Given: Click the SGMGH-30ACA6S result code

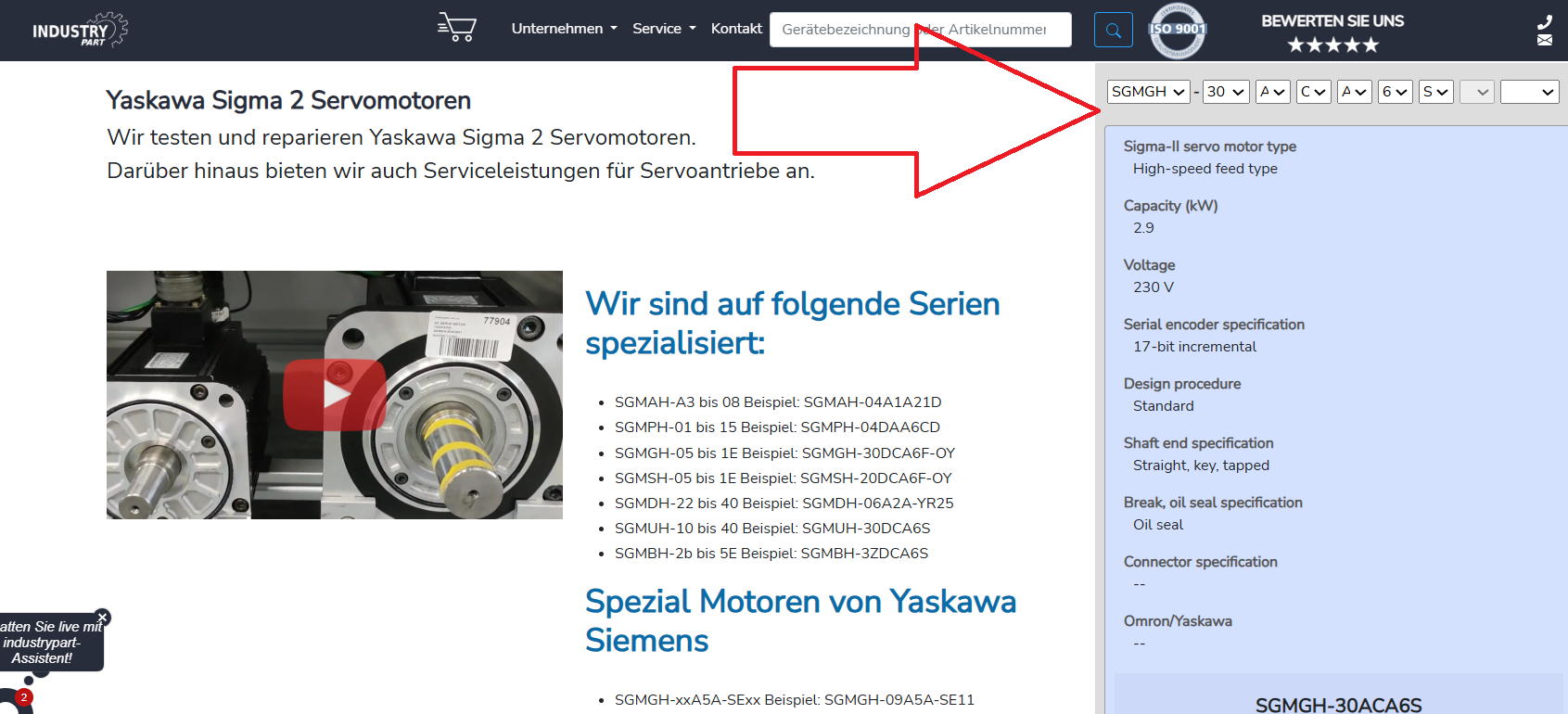Looking at the screenshot, I should [x=1338, y=705].
